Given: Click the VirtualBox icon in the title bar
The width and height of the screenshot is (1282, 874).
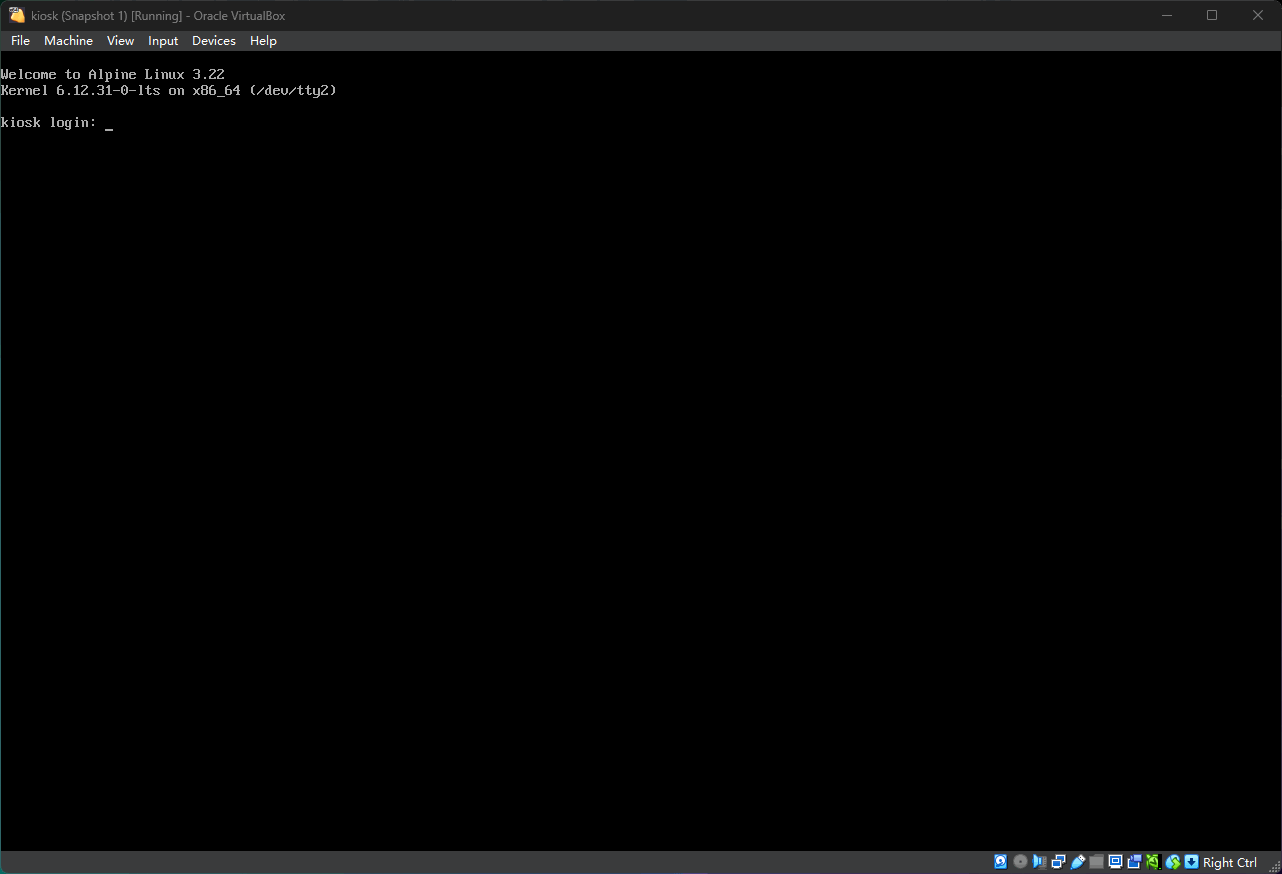Looking at the screenshot, I should coord(16,15).
